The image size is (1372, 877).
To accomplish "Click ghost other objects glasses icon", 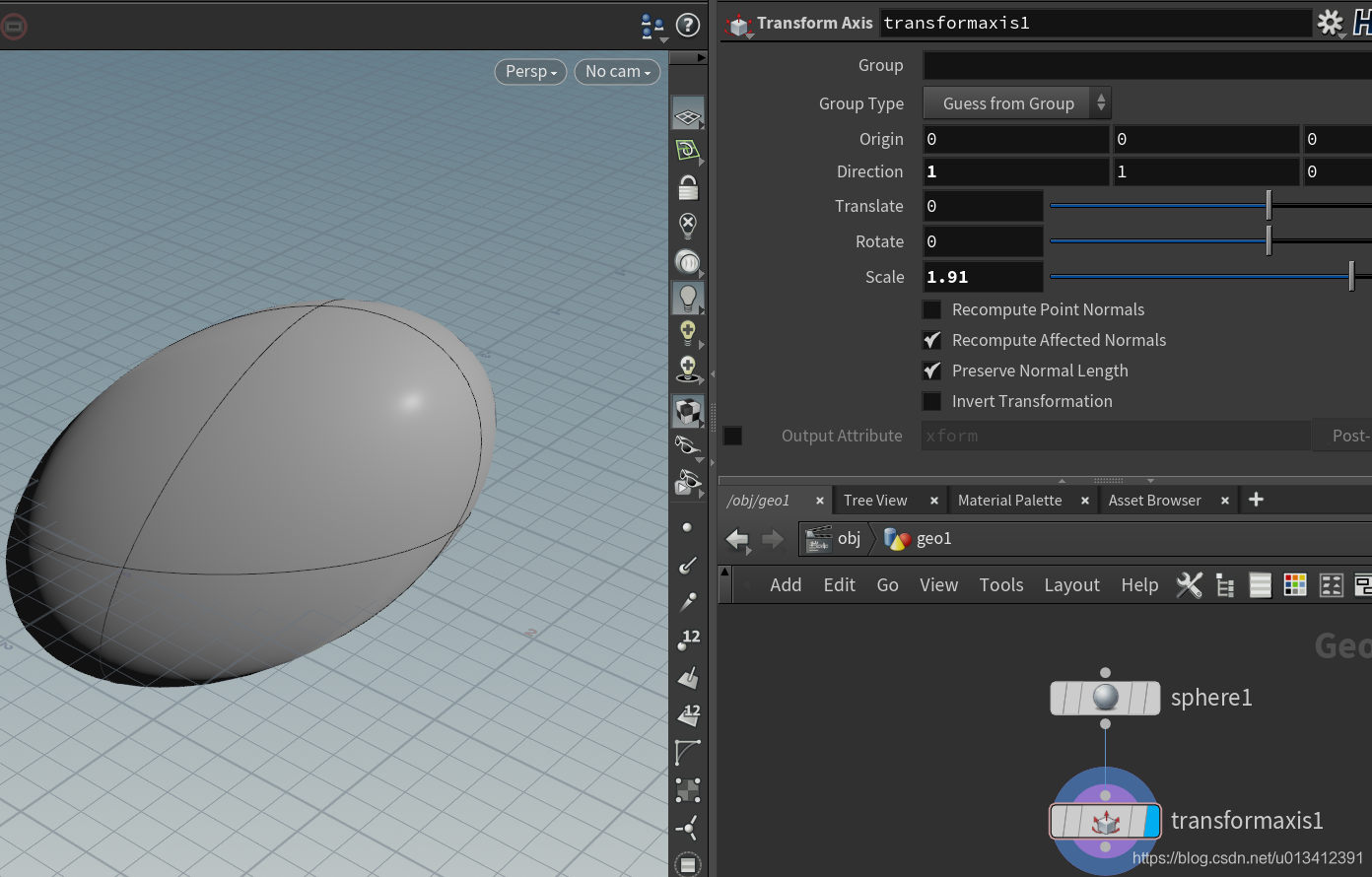I will 687,483.
